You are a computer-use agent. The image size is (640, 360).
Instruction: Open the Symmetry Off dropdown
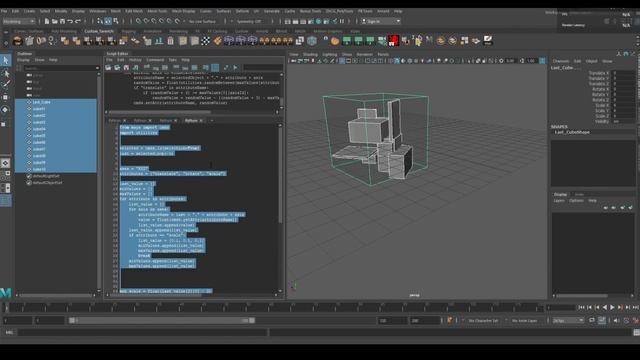250,21
